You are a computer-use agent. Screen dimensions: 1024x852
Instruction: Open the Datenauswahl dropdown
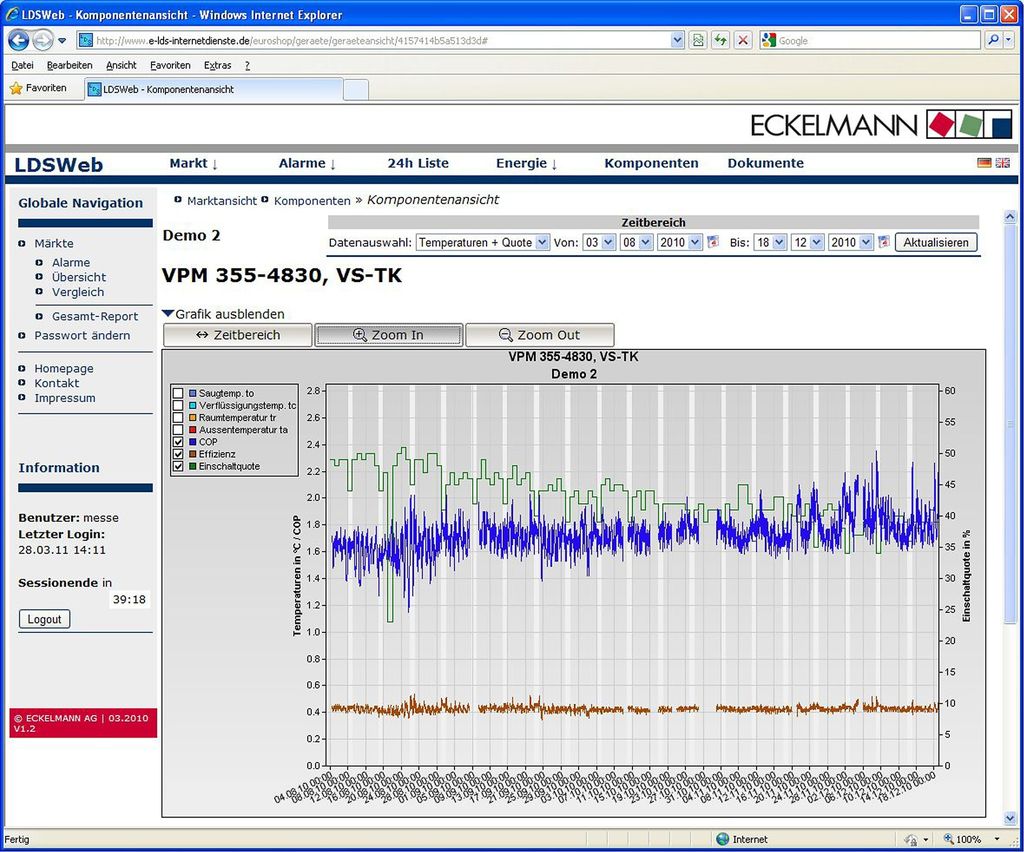tap(483, 242)
